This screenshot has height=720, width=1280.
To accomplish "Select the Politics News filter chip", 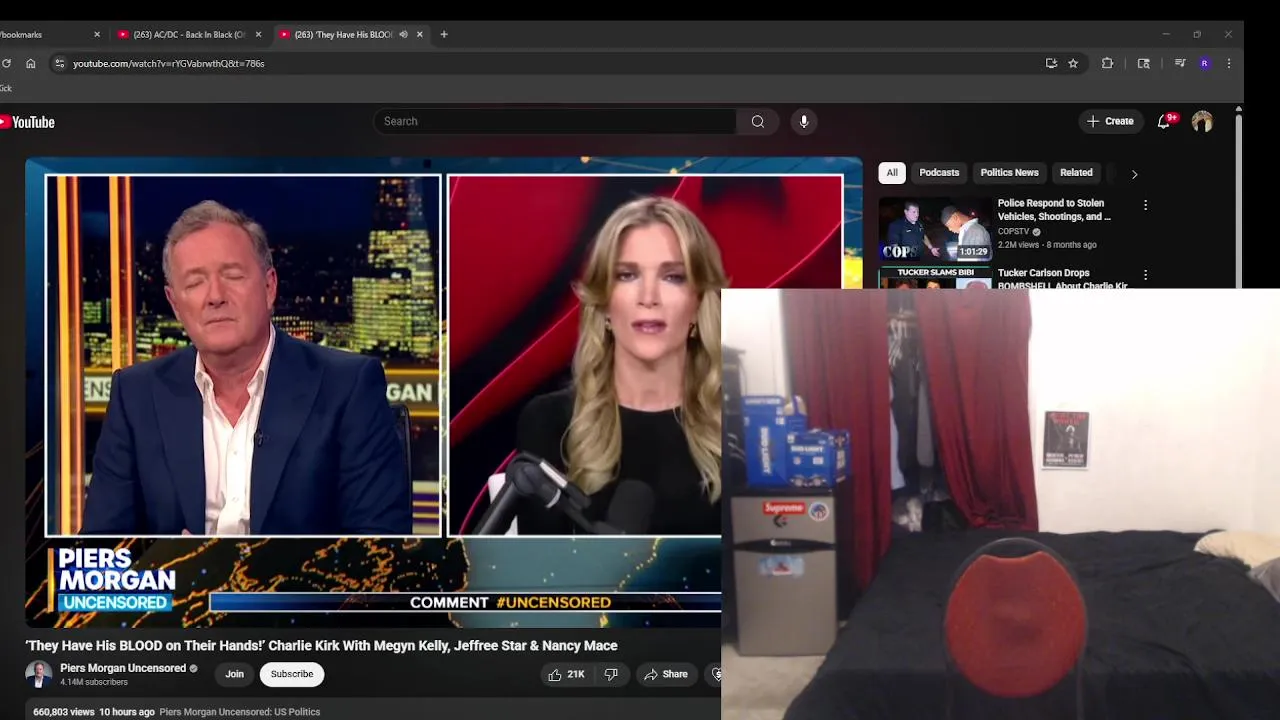I will click(x=1009, y=173).
